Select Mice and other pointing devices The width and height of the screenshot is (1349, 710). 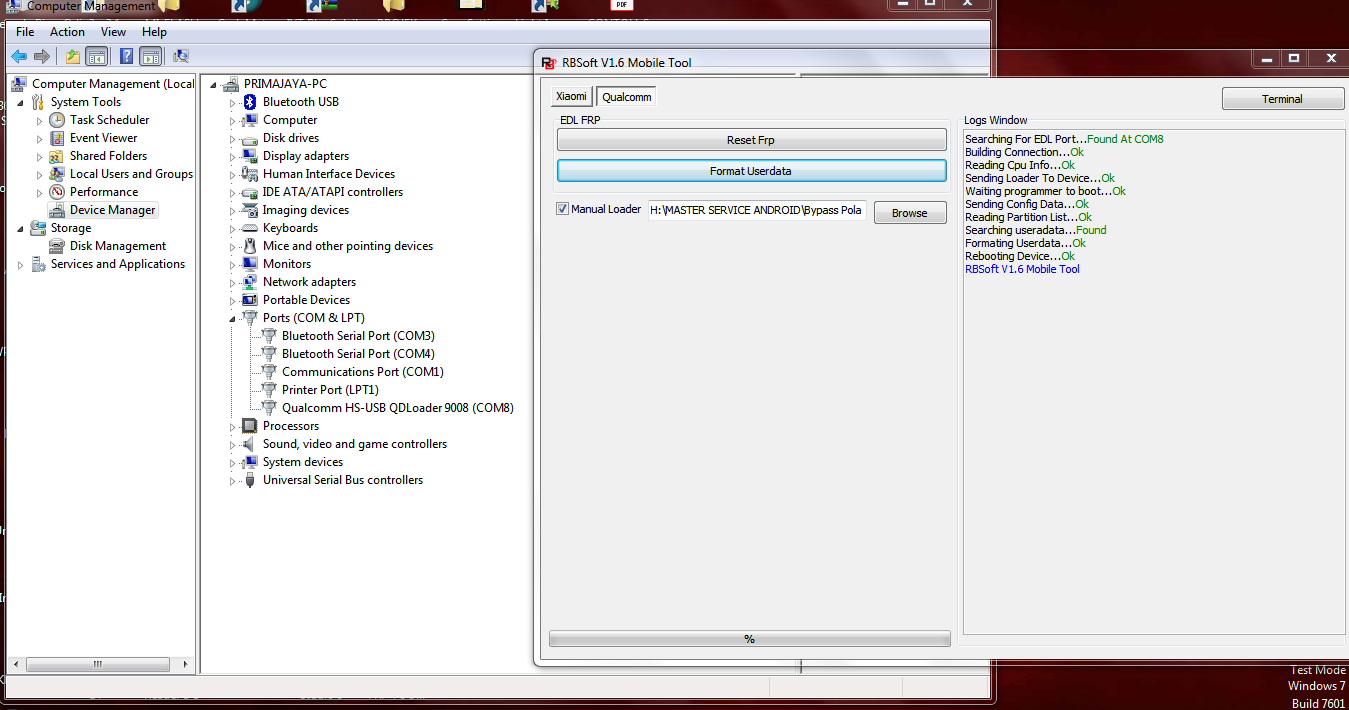coord(348,246)
